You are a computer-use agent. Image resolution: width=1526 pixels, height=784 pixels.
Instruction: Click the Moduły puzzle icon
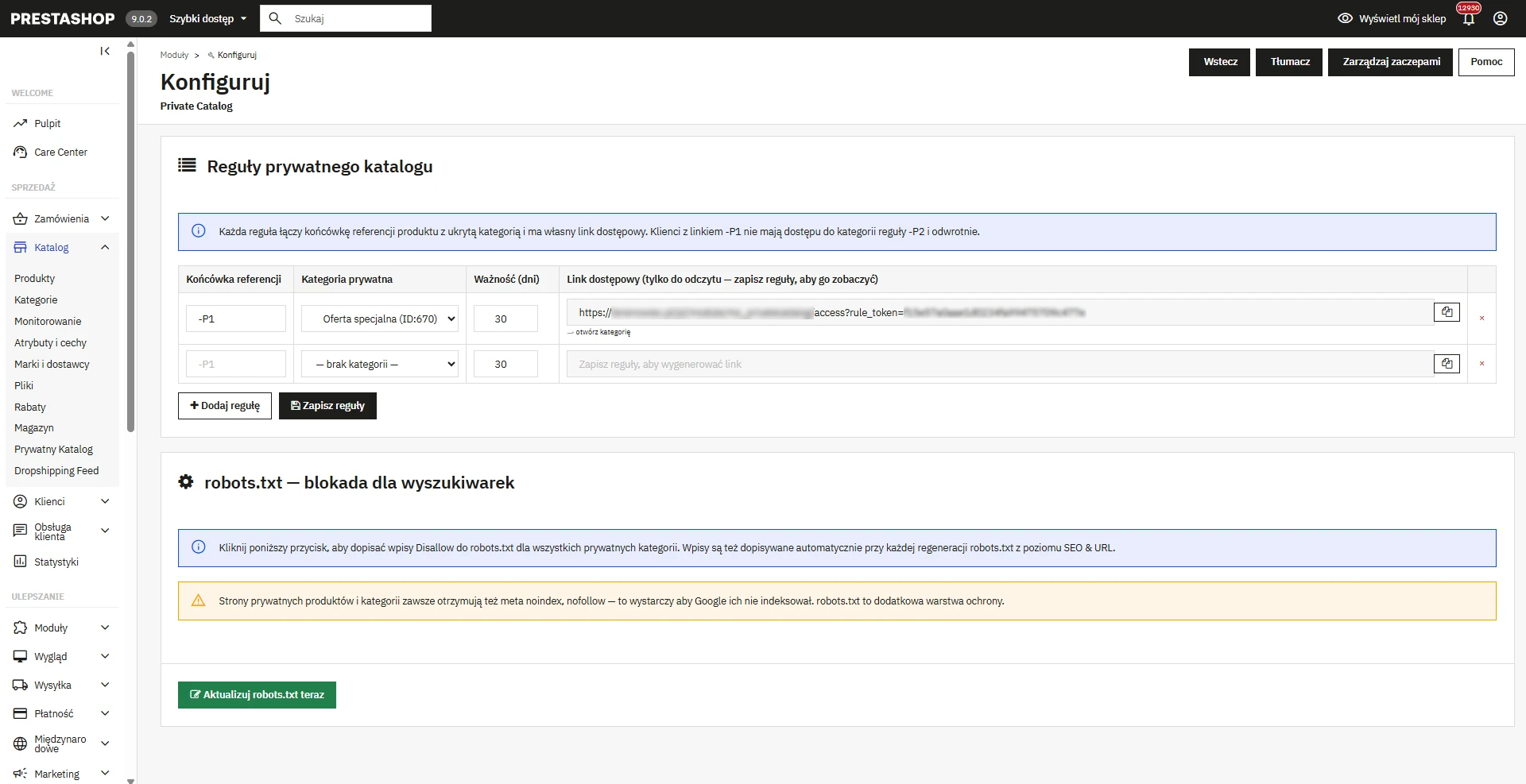coord(21,628)
